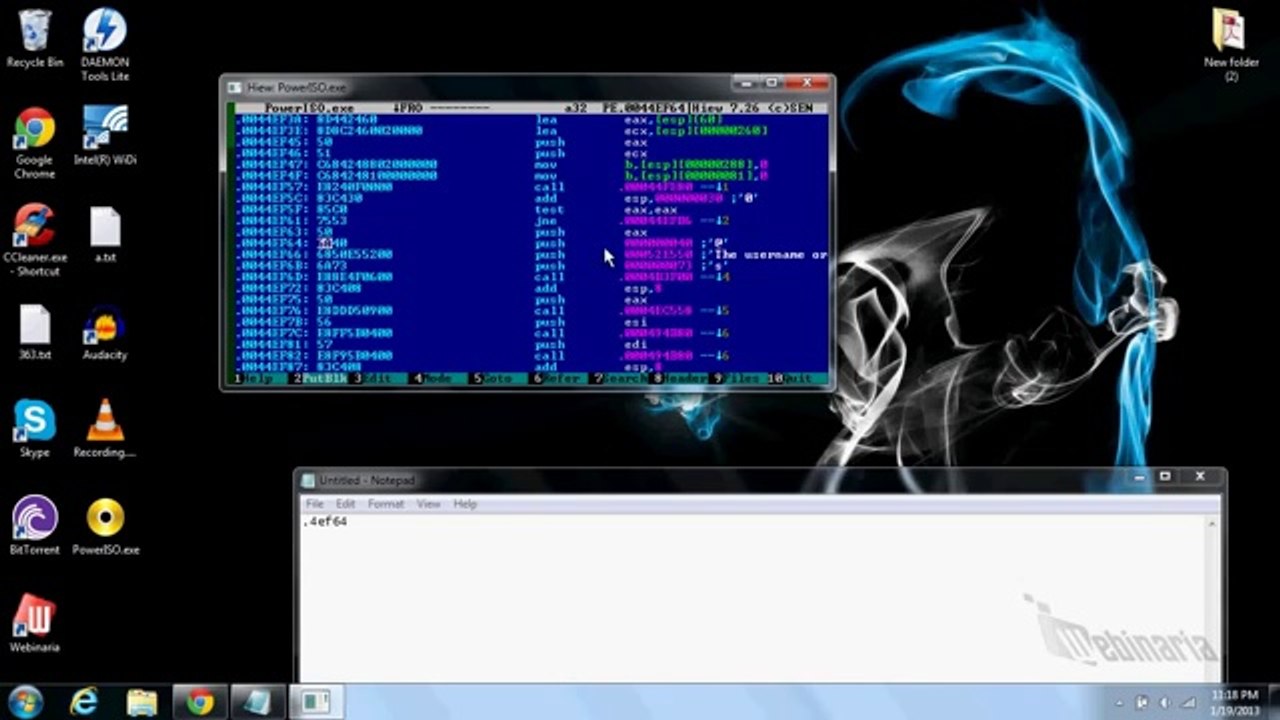Image resolution: width=1280 pixels, height=720 pixels.
Task: Switch to Hiew console taskbar button
Action: tap(316, 702)
